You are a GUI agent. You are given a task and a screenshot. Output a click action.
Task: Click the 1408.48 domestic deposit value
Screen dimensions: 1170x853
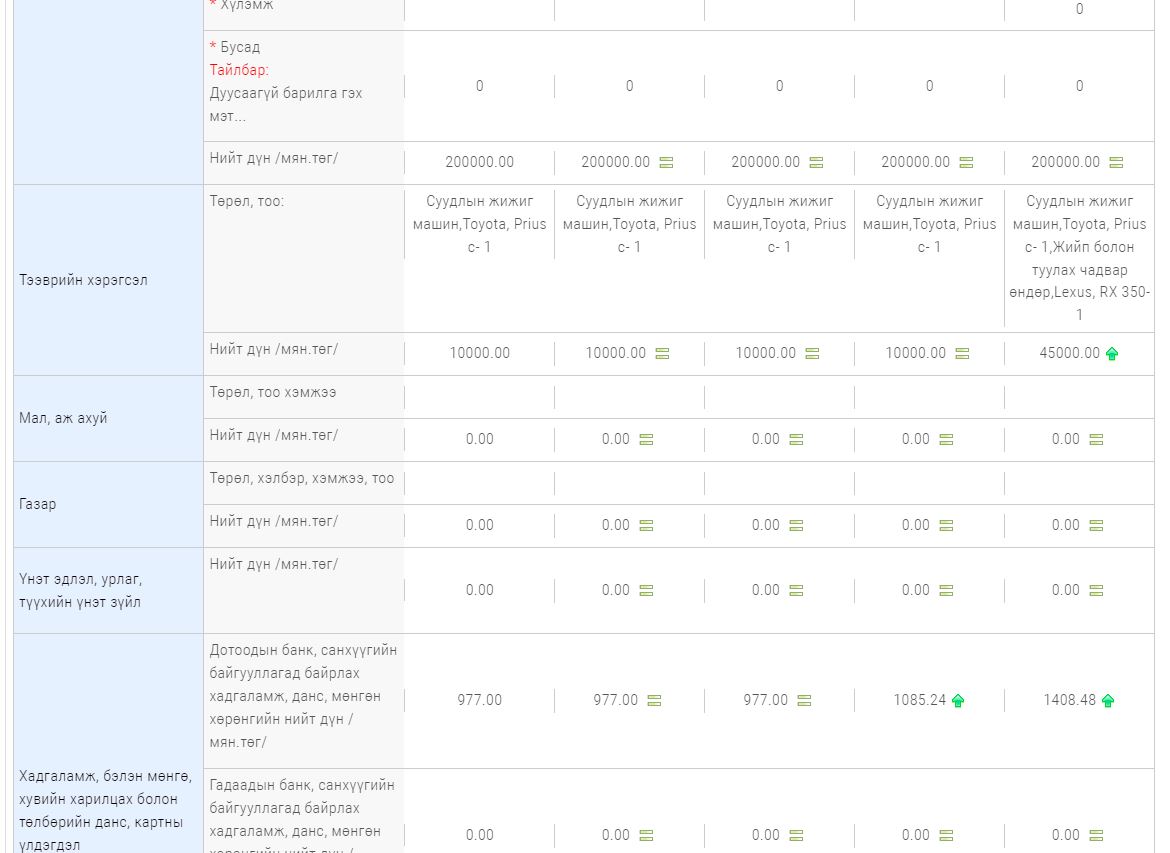click(1069, 700)
